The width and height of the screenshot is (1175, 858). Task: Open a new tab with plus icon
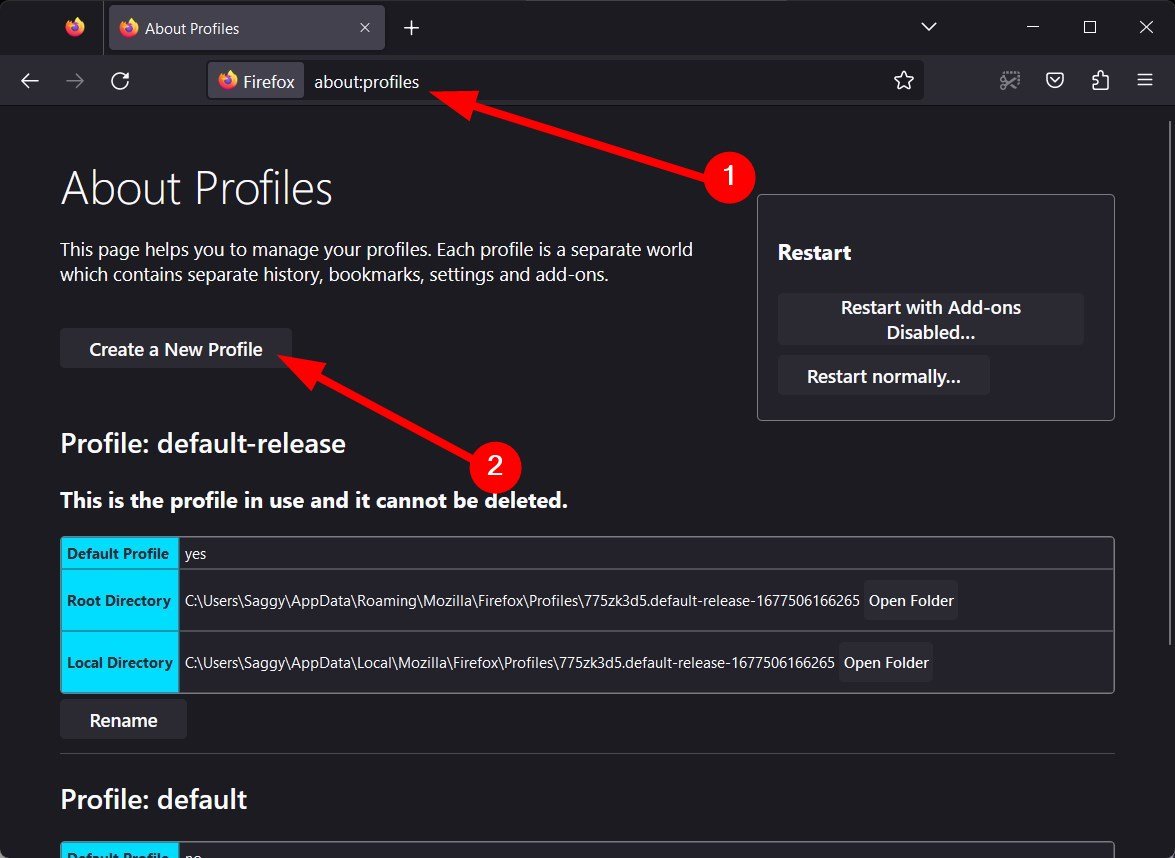tap(411, 28)
